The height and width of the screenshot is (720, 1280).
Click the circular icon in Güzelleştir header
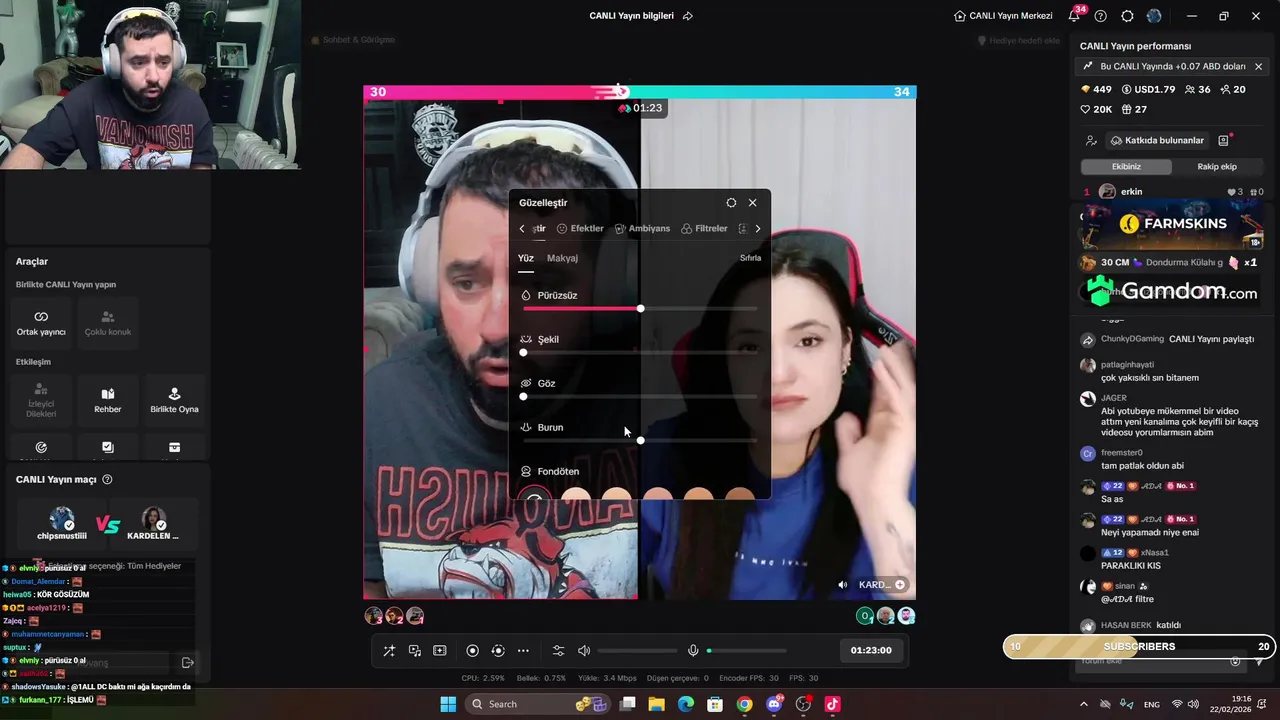tap(731, 202)
